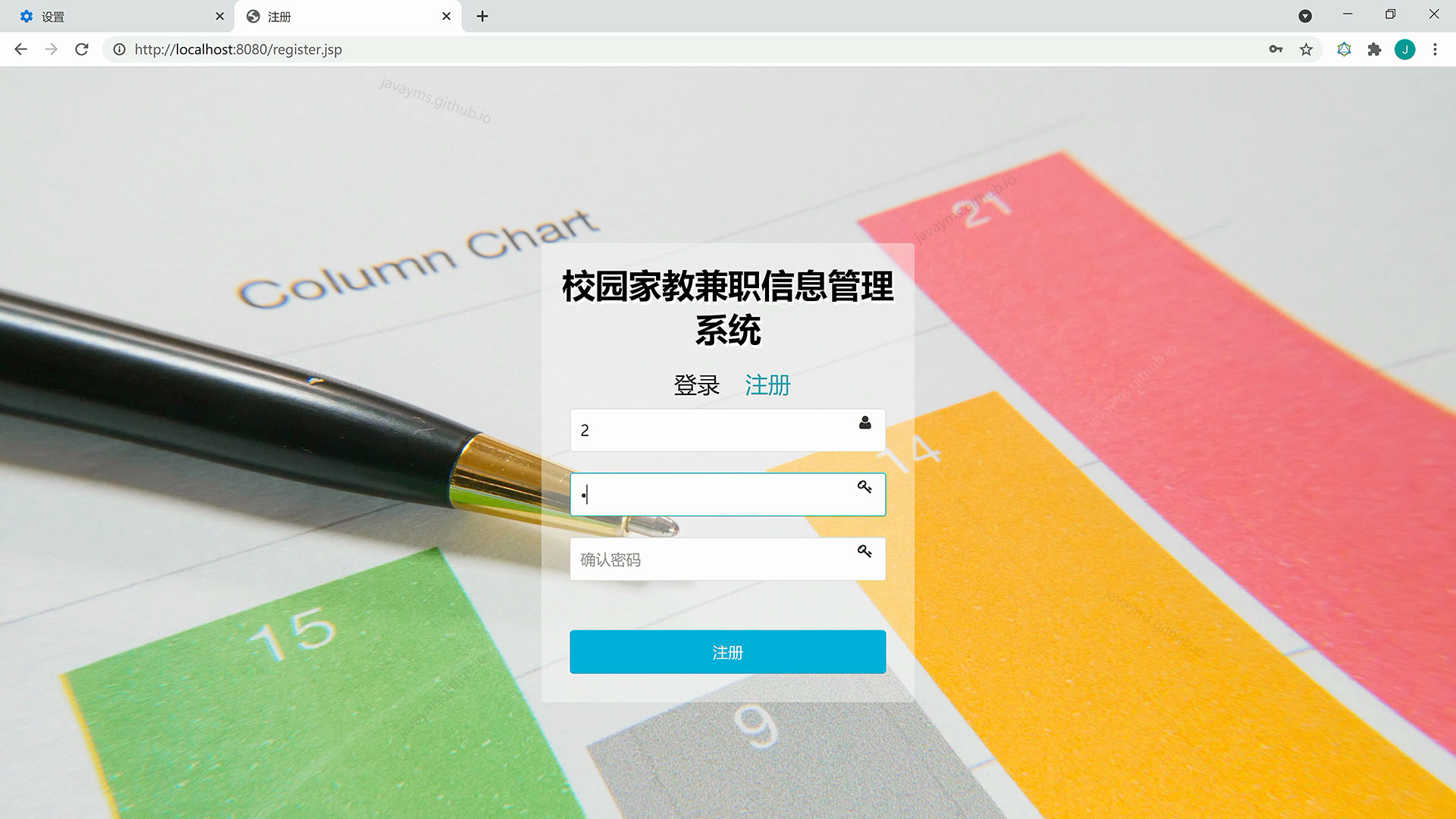Click the browser back arrow
The height and width of the screenshot is (819, 1456).
20,49
